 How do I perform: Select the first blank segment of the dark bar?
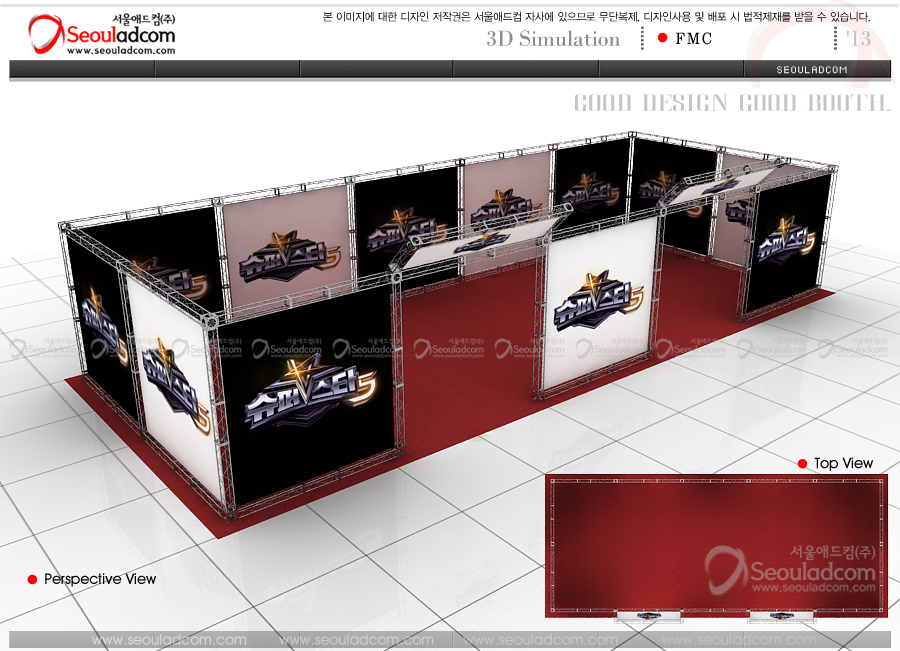pos(82,69)
